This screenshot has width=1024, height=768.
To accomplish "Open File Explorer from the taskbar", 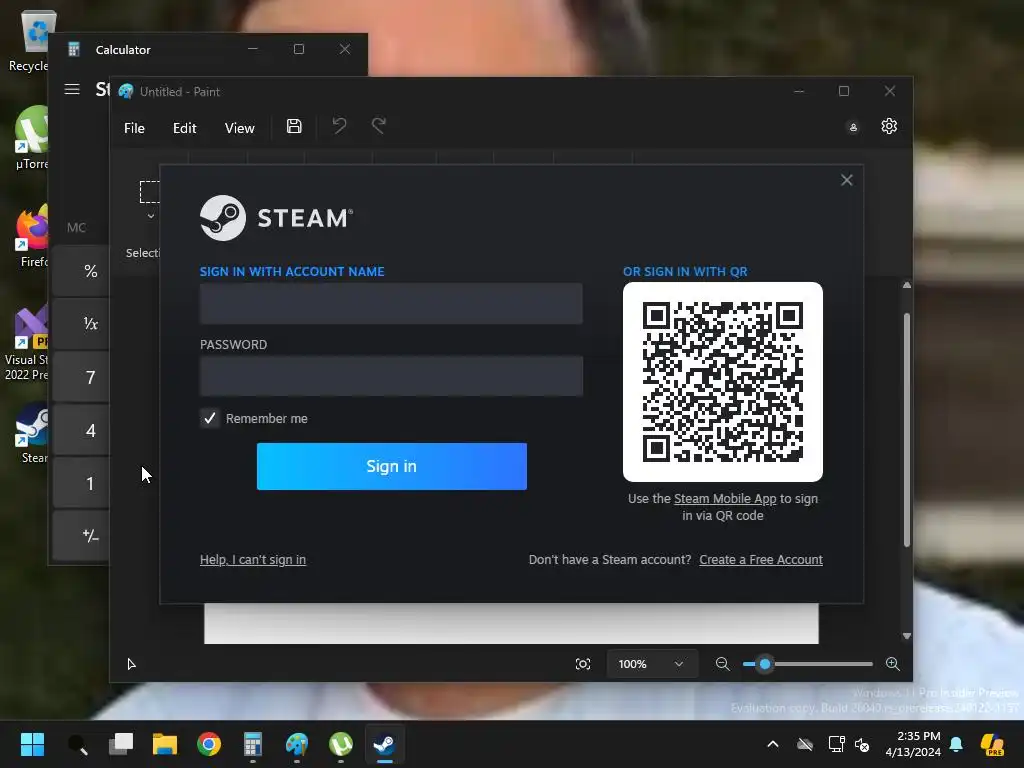I will point(165,744).
